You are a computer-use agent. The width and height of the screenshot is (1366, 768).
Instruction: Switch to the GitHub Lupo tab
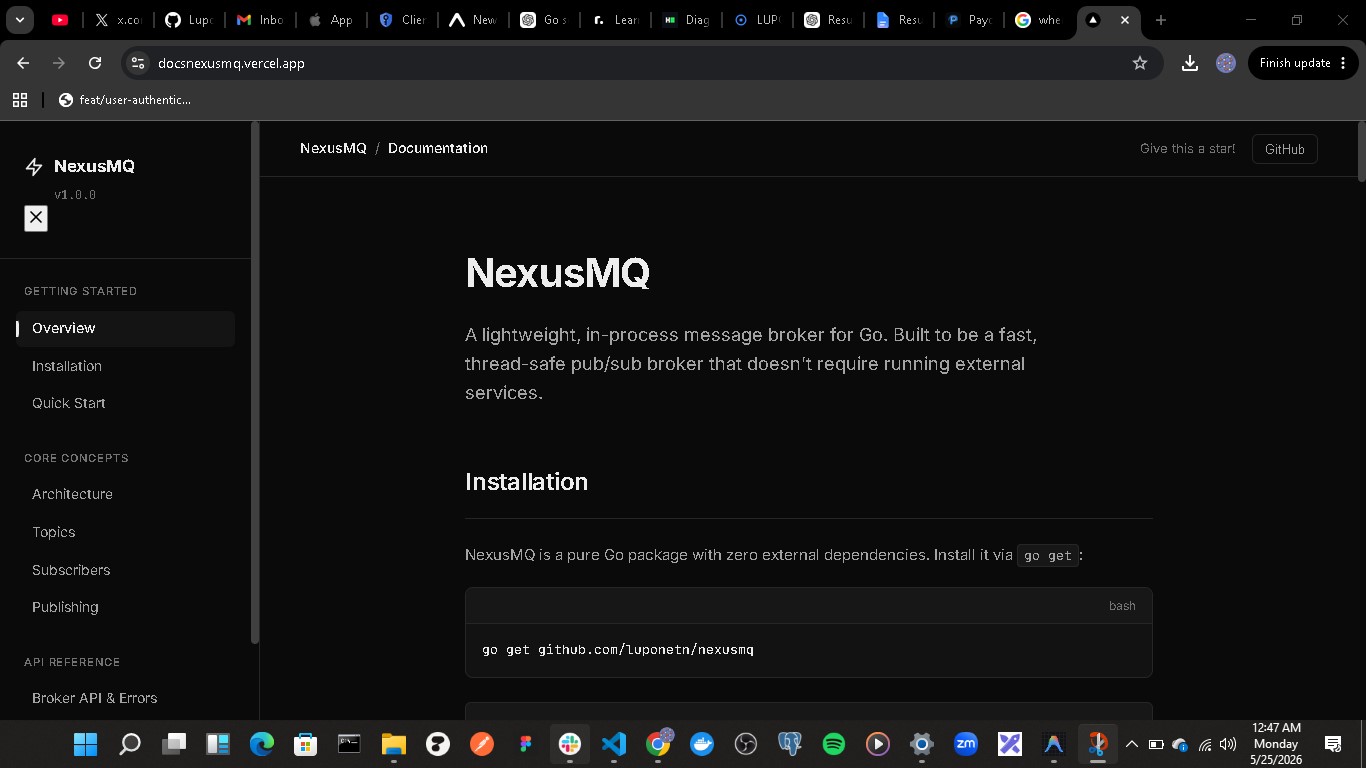188,20
